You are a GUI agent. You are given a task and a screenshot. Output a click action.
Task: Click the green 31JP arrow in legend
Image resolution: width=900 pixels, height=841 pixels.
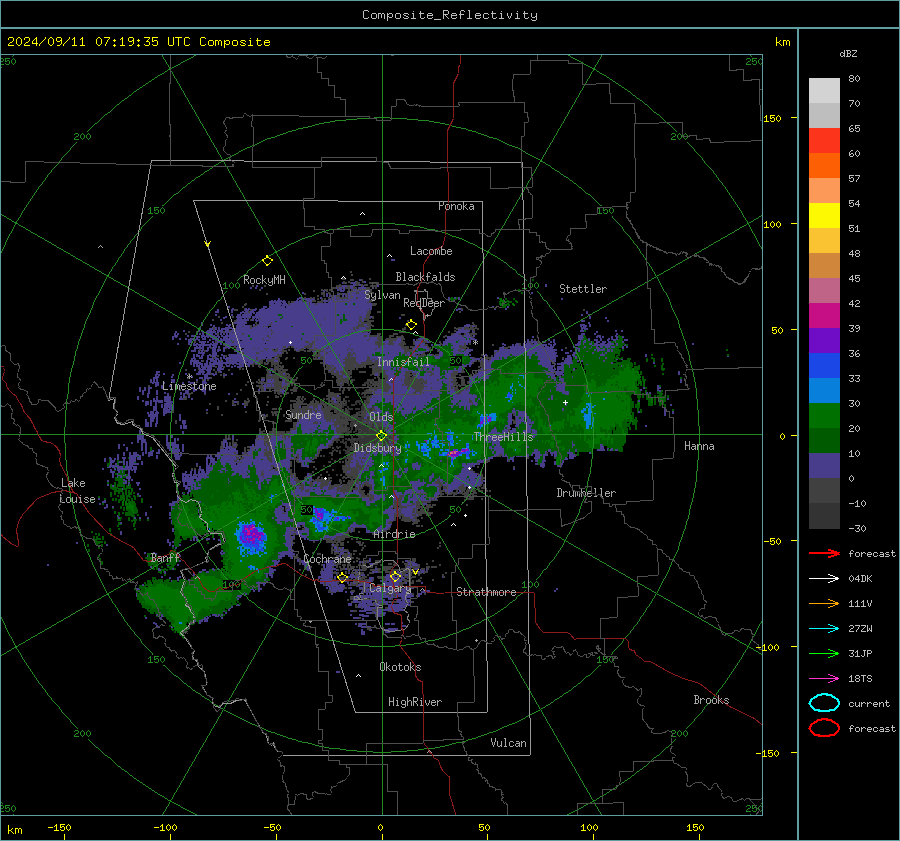(x=824, y=653)
